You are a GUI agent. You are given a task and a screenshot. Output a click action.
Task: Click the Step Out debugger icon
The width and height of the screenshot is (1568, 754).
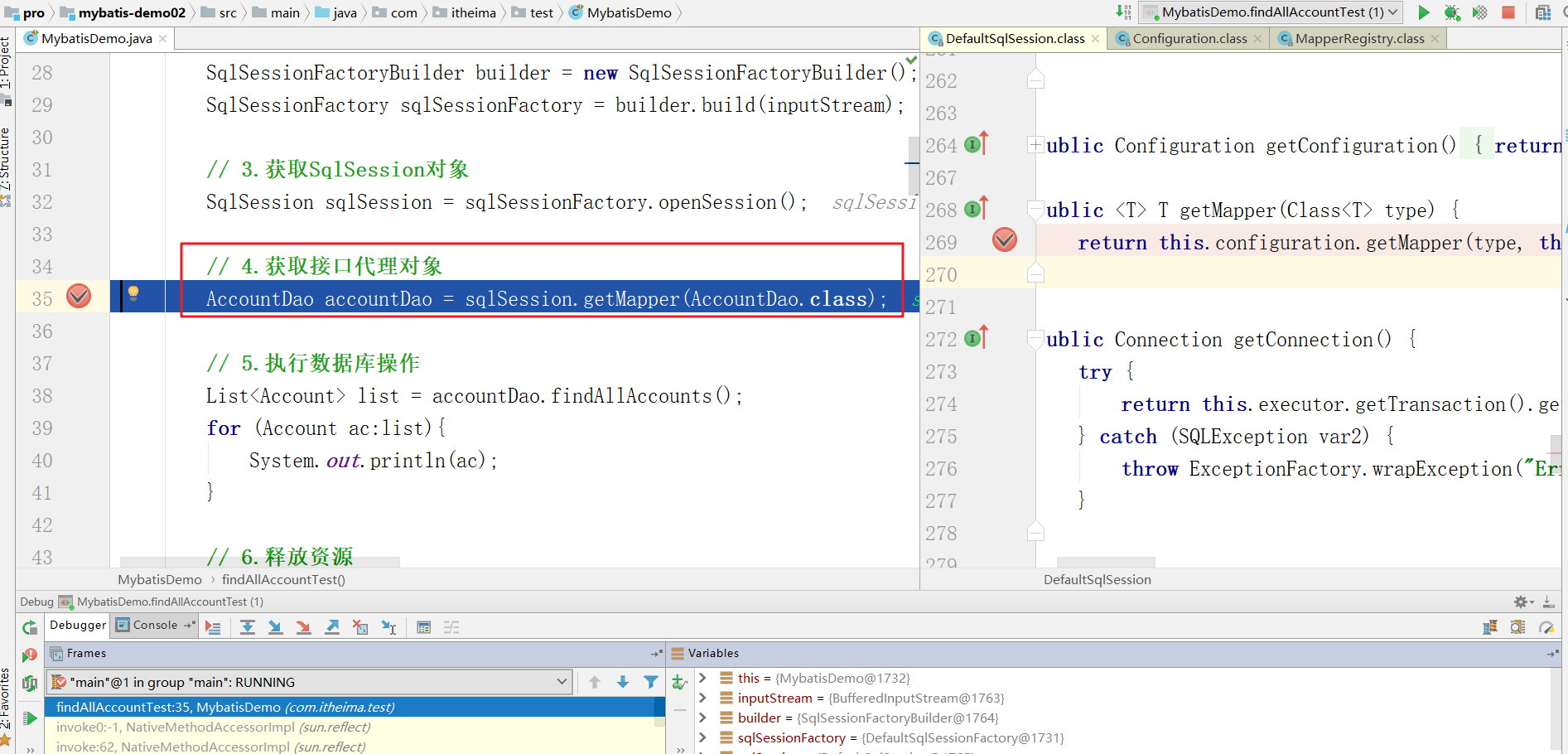coord(332,627)
